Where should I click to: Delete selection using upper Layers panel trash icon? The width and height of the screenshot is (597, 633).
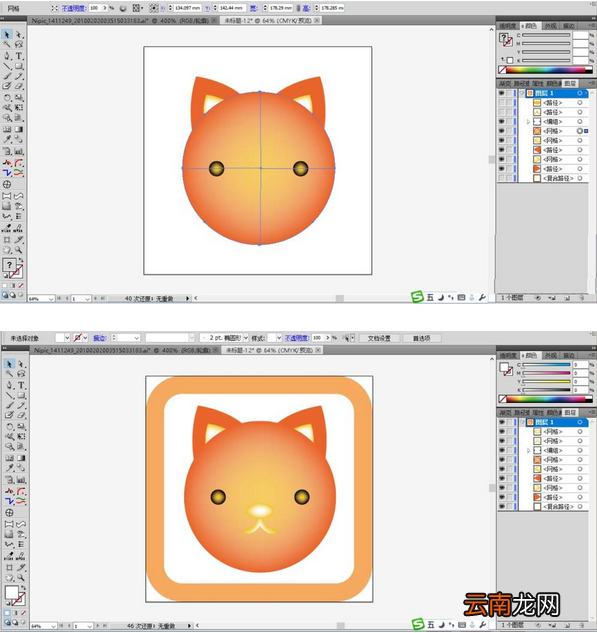pyautogui.click(x=582, y=298)
